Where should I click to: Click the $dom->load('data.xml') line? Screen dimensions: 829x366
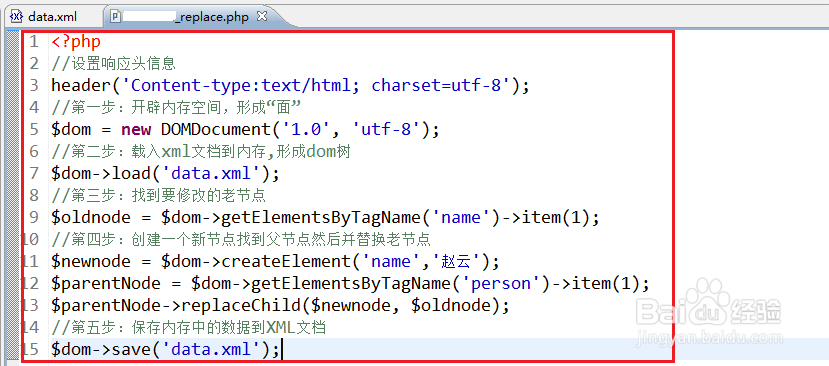[165, 173]
